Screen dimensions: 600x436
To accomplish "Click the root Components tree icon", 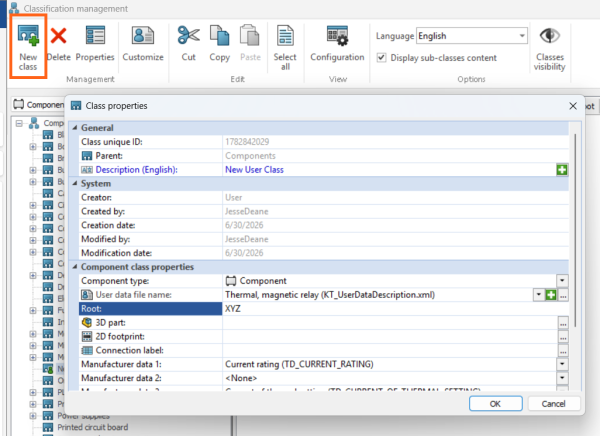I will pos(34,123).
